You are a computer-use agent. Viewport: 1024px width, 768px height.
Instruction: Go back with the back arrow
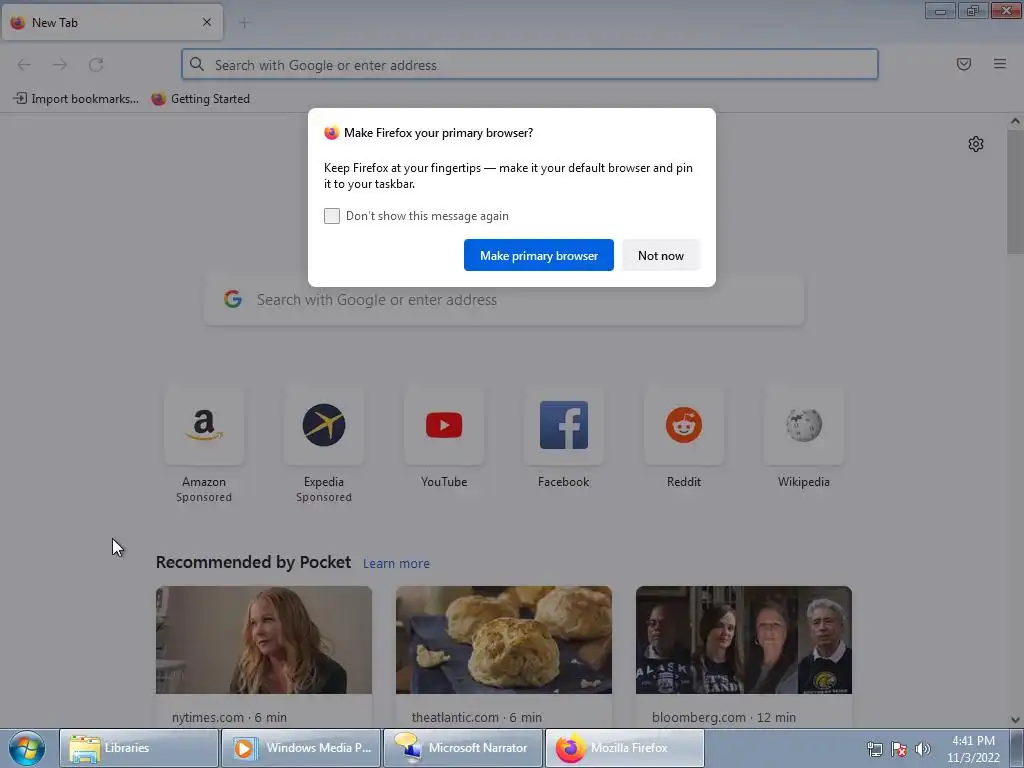(24, 65)
